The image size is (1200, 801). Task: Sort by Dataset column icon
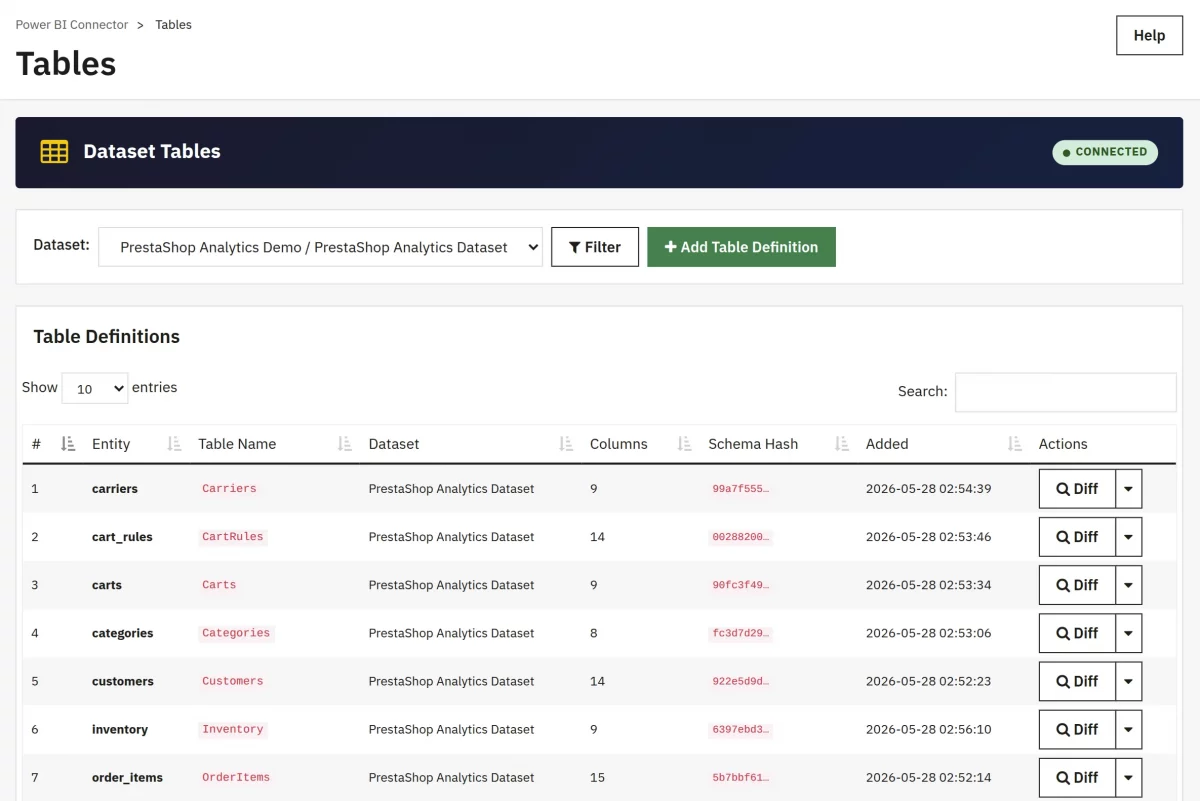pos(566,444)
